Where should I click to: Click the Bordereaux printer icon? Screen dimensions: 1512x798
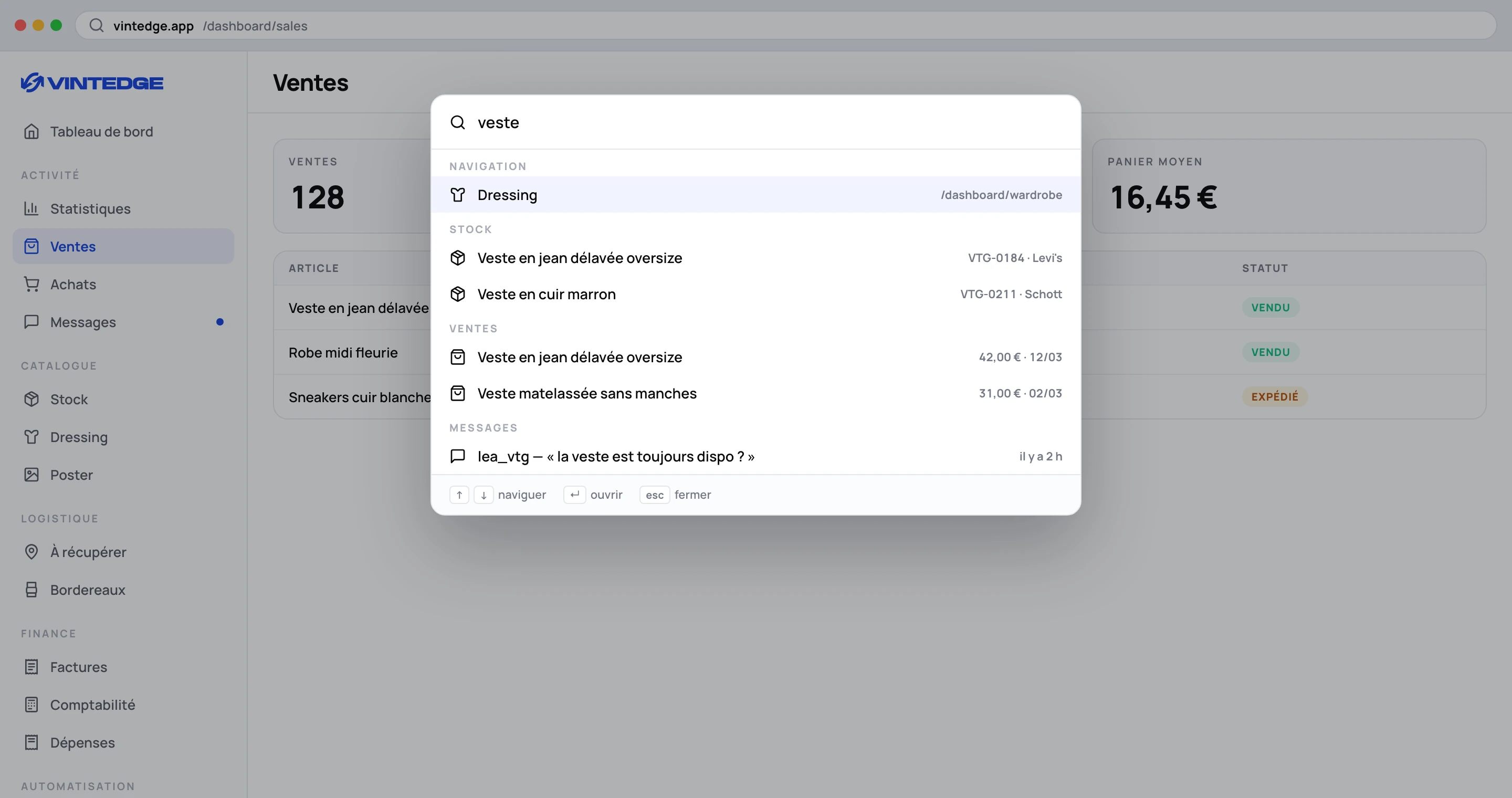click(x=31, y=590)
